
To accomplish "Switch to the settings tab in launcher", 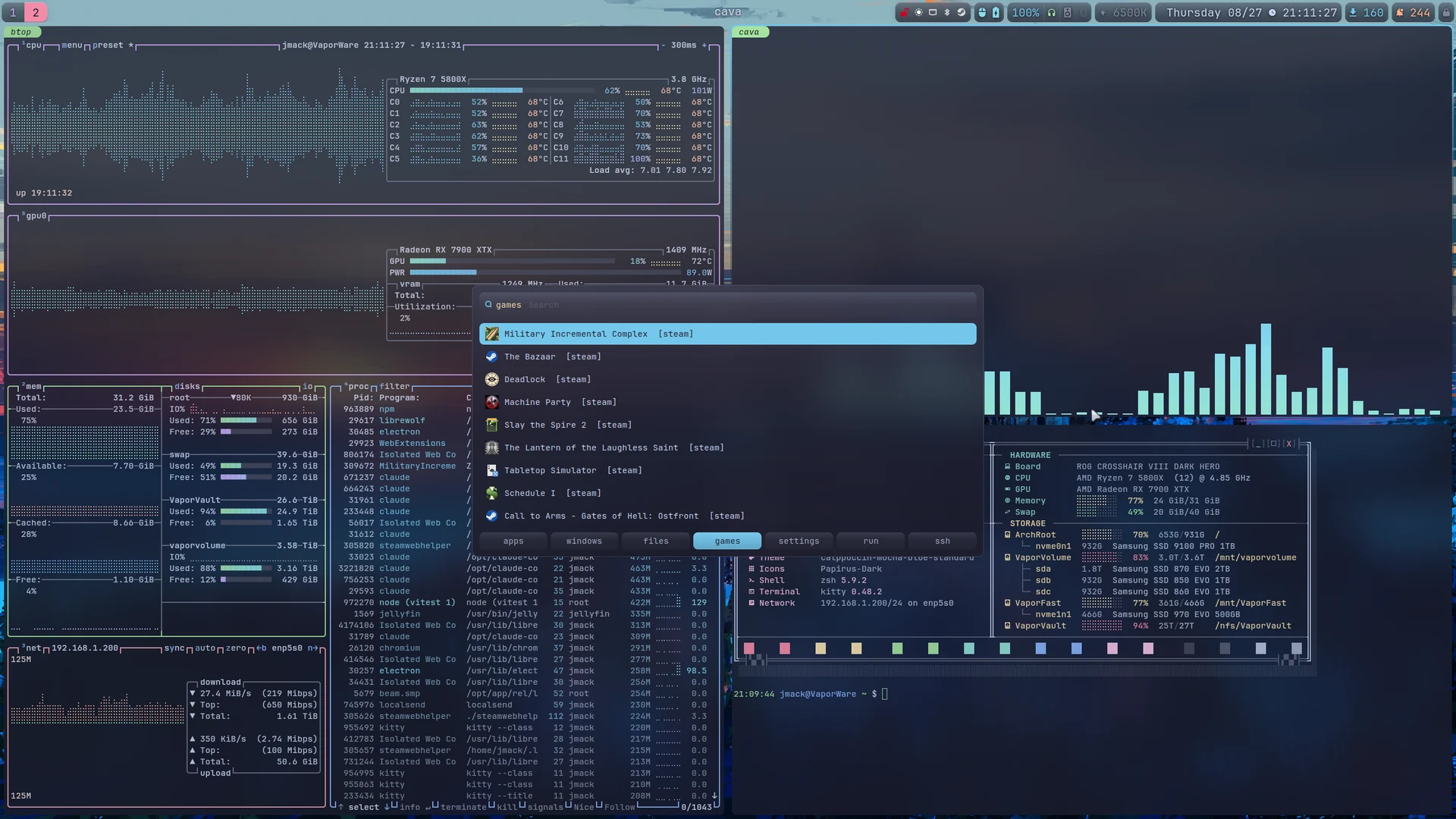I will point(799,541).
